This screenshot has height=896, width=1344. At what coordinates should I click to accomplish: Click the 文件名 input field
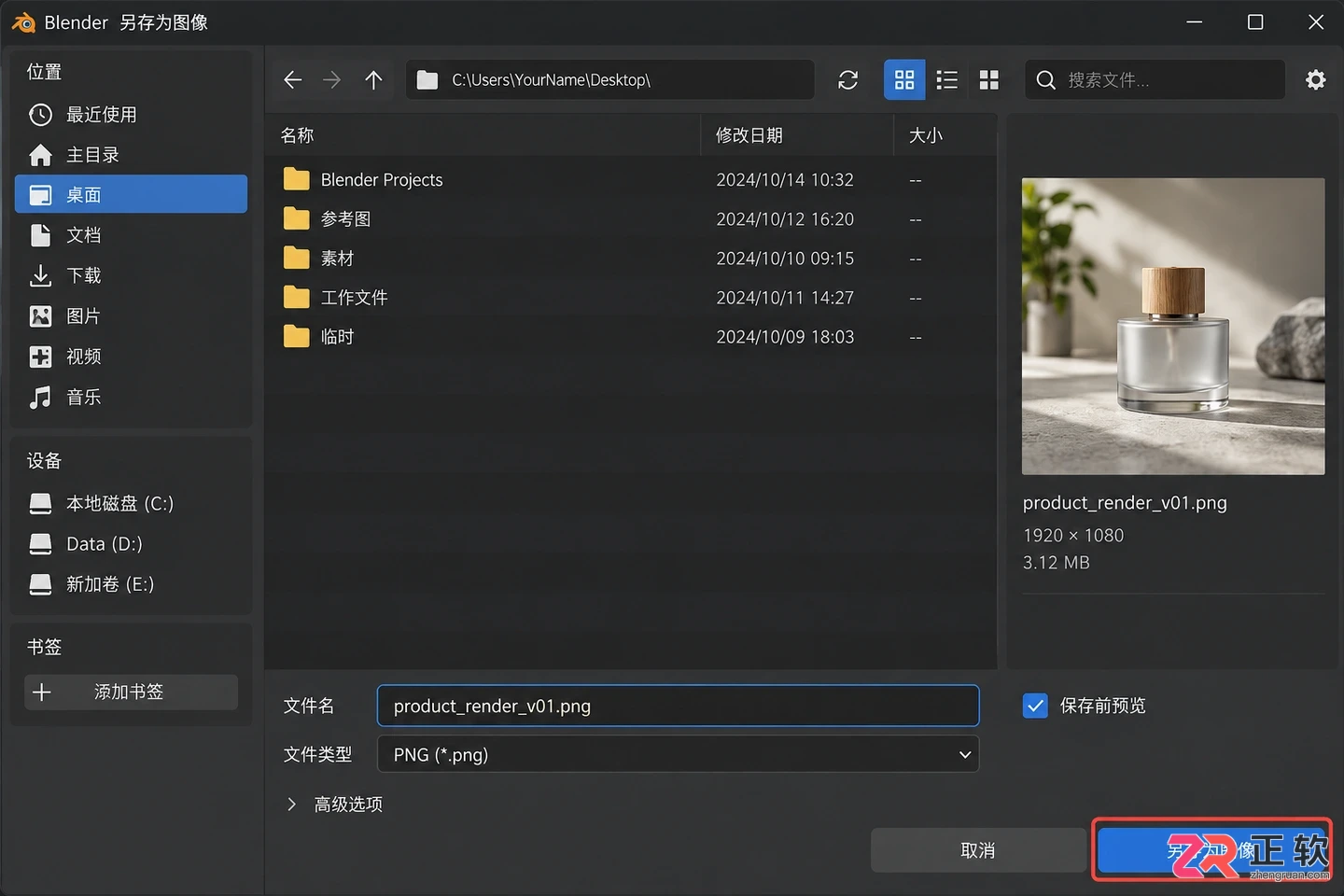tap(678, 706)
